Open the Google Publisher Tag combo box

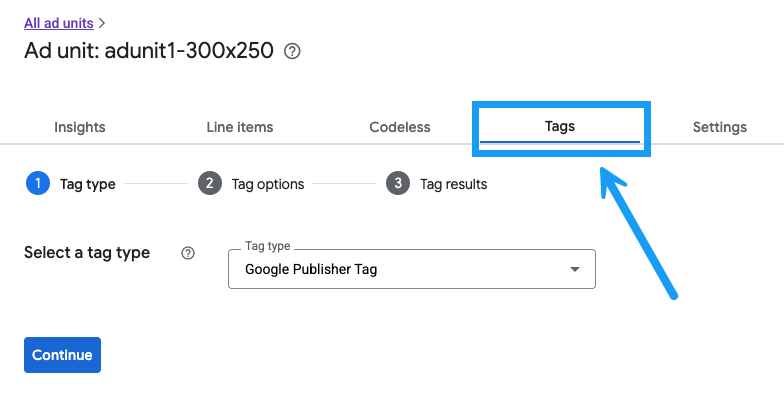(412, 269)
